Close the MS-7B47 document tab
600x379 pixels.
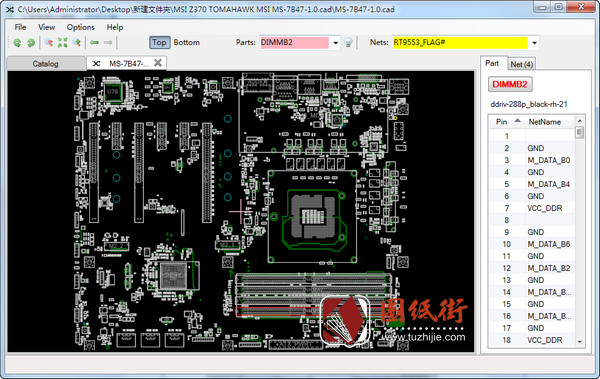pyautogui.click(x=158, y=63)
